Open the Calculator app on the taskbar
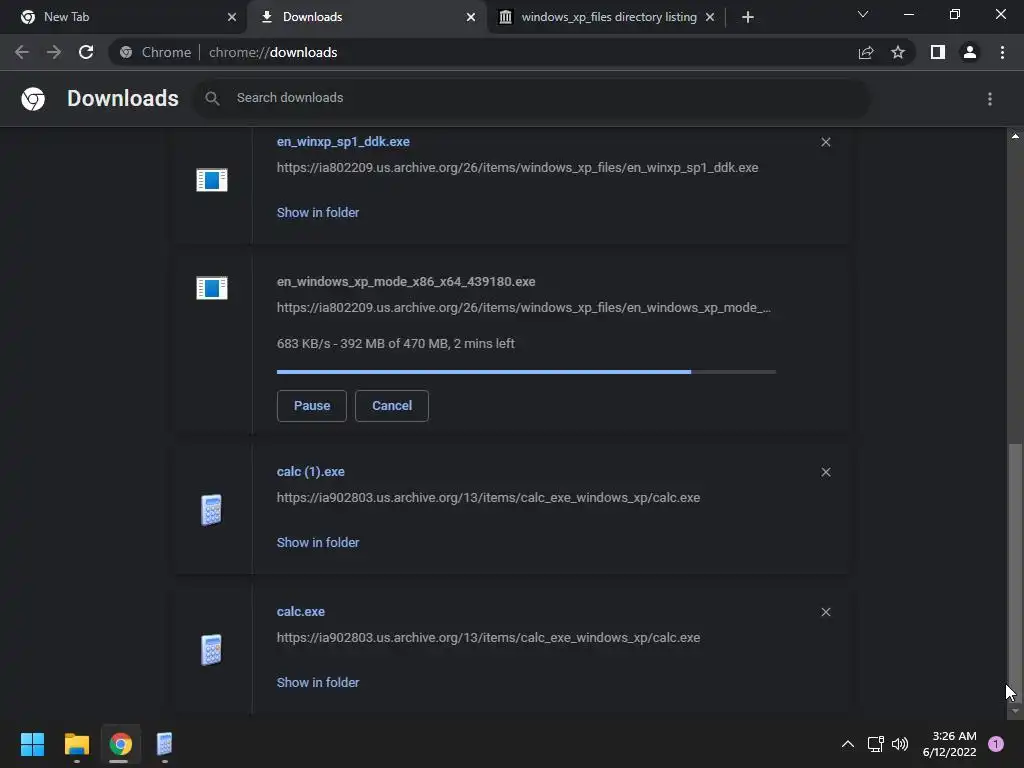Screen dimensions: 1024x768 coord(164,744)
